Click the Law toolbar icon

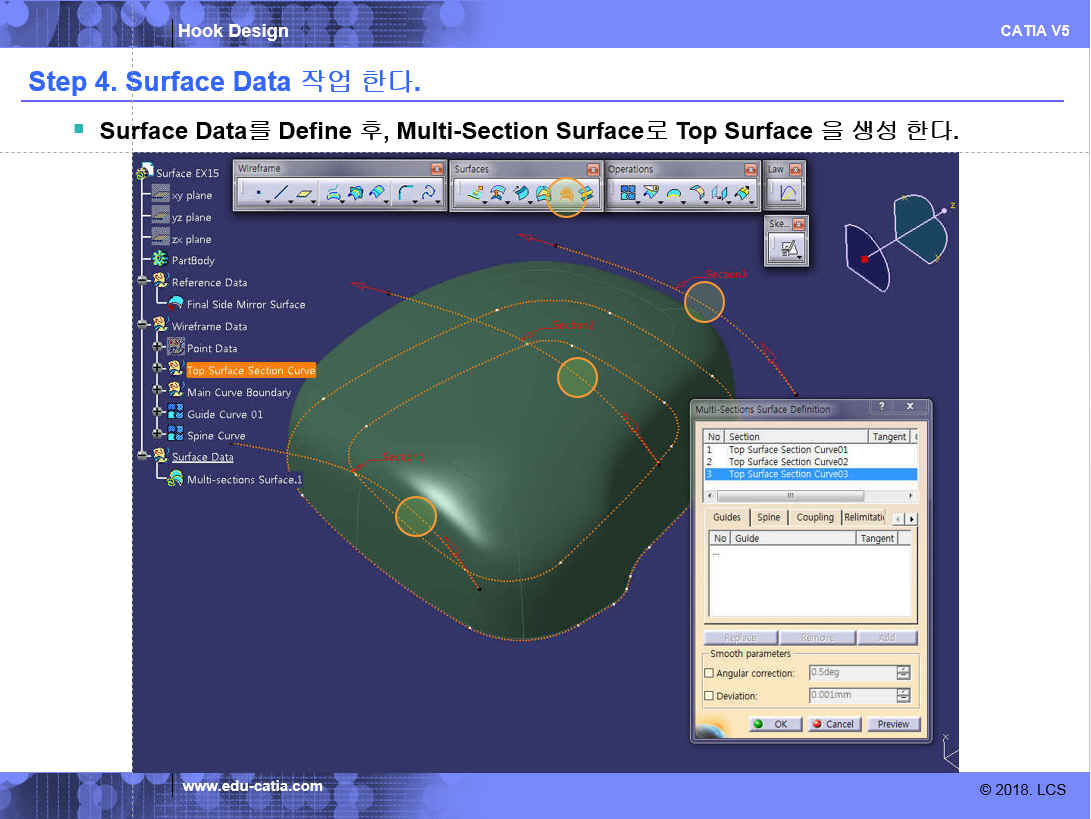coord(787,193)
